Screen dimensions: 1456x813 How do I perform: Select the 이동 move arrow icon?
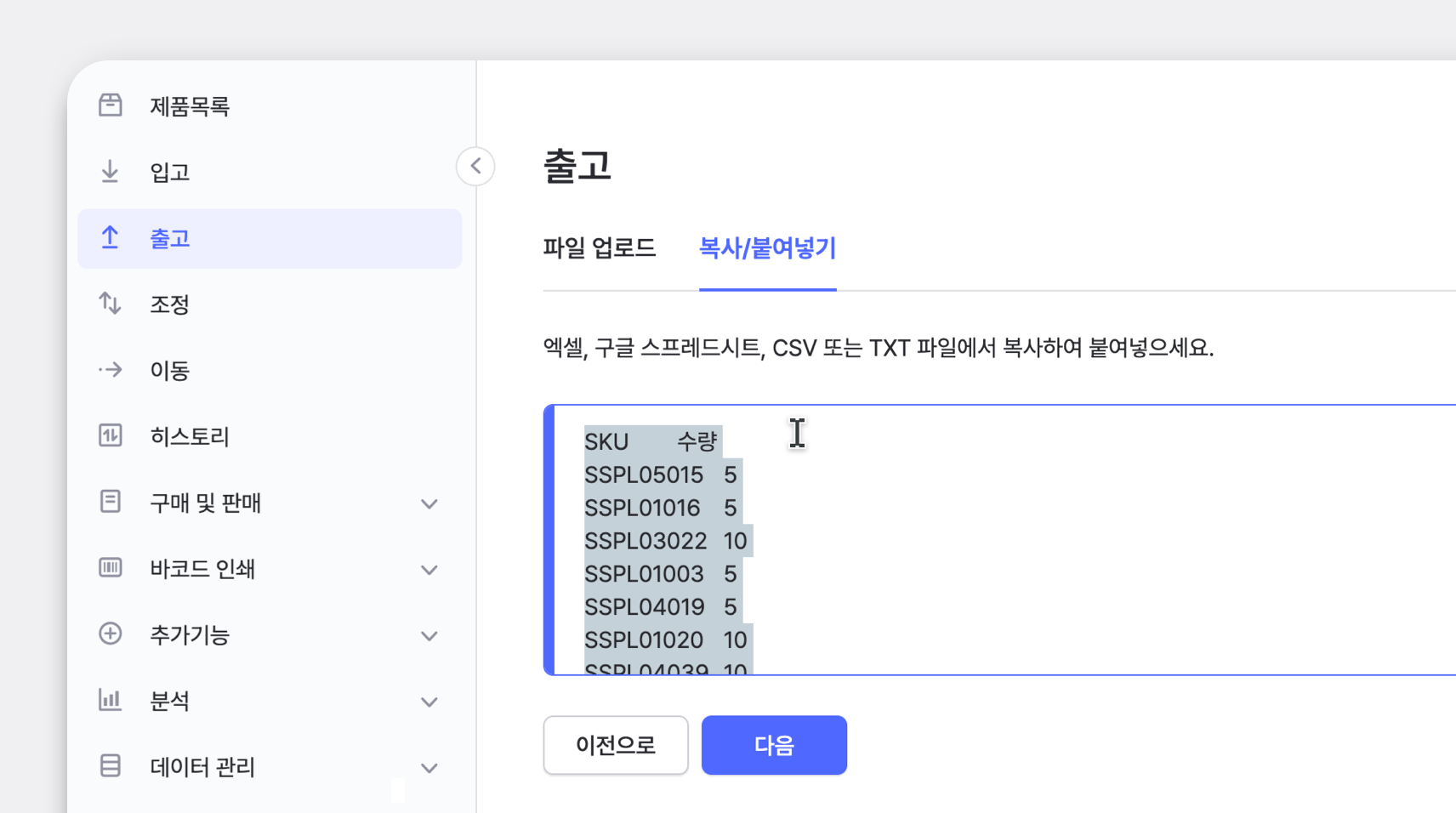[110, 369]
